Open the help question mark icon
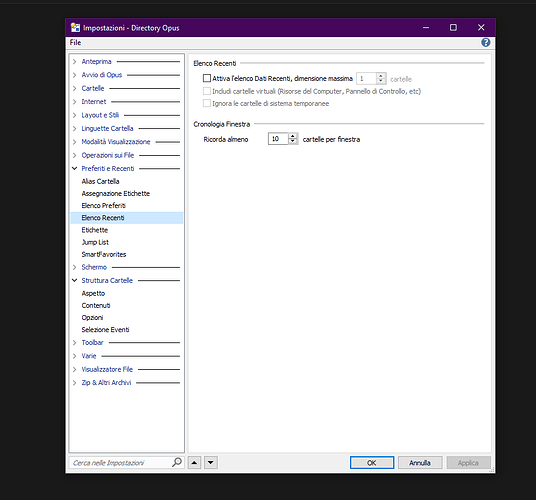 click(x=485, y=42)
